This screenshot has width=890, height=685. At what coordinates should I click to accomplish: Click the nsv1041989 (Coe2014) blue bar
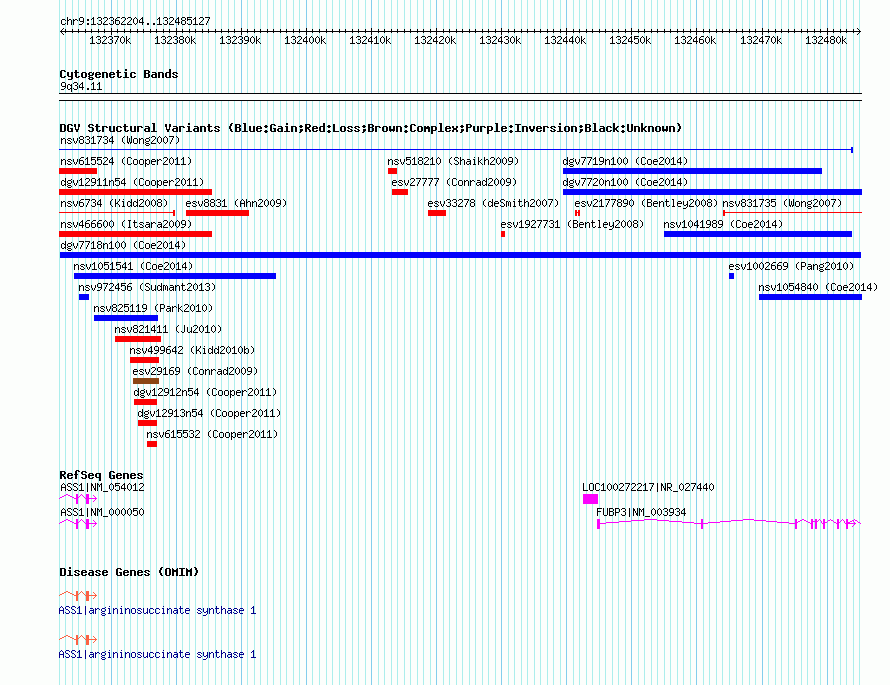(x=758, y=234)
